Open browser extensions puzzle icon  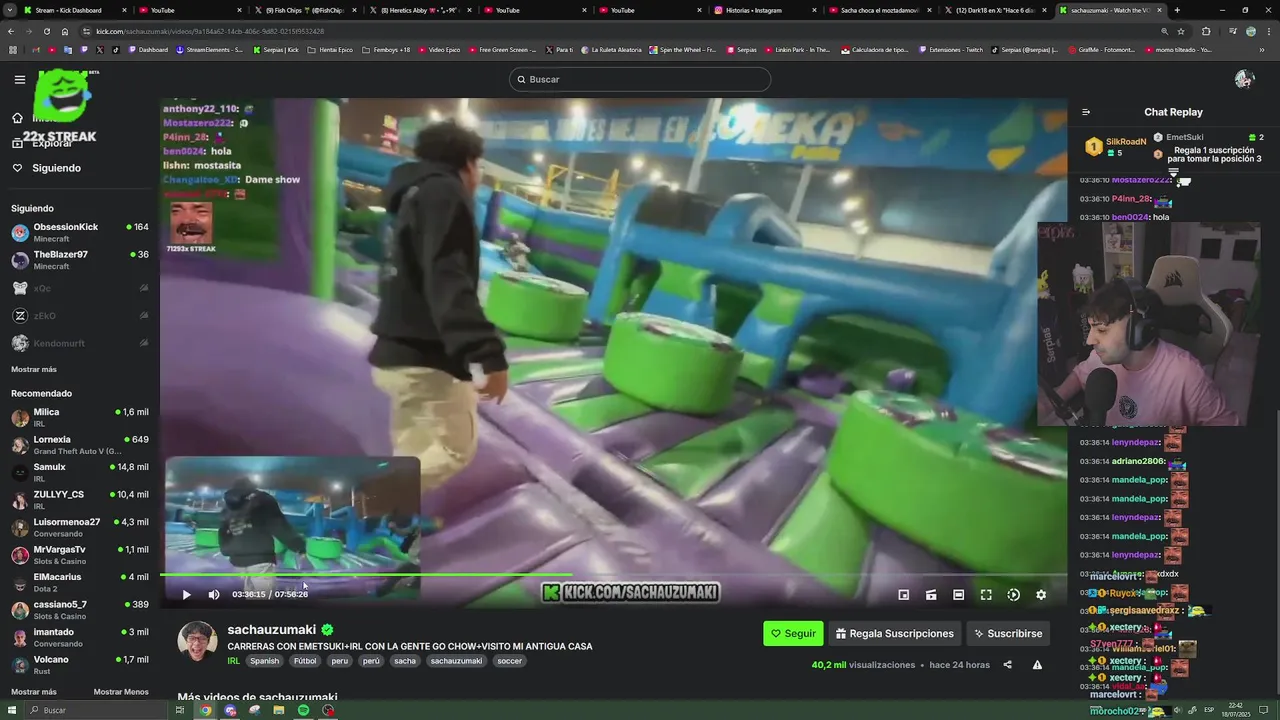[1205, 31]
